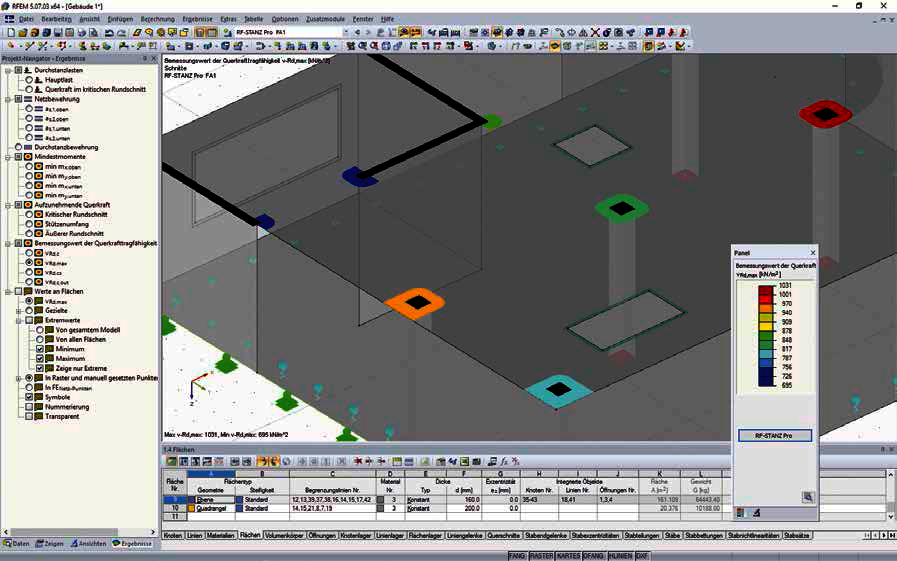
Task: Click the magnifier icon in the Panel
Action: click(x=808, y=497)
